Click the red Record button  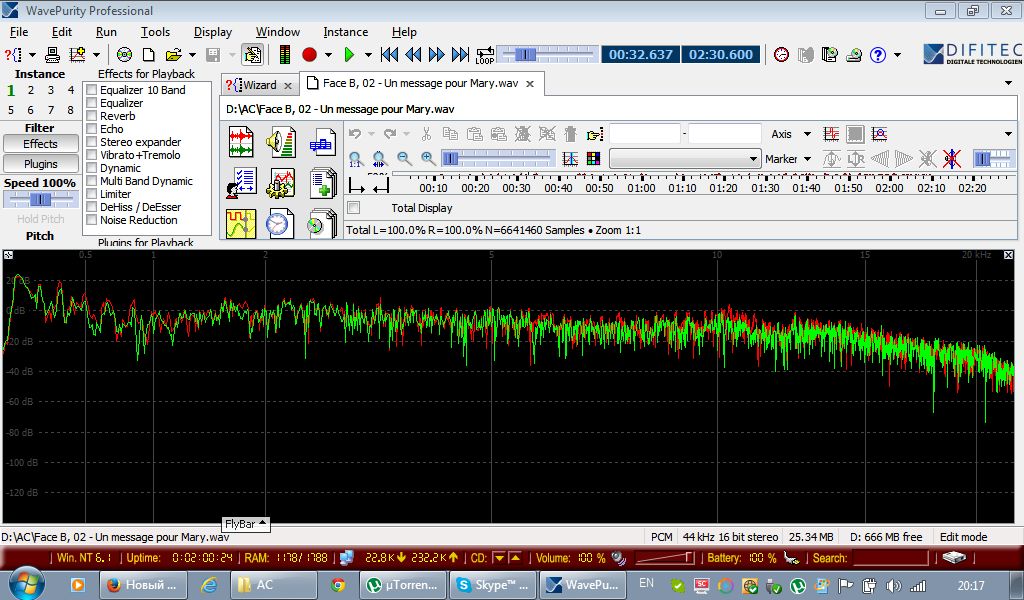(310, 55)
